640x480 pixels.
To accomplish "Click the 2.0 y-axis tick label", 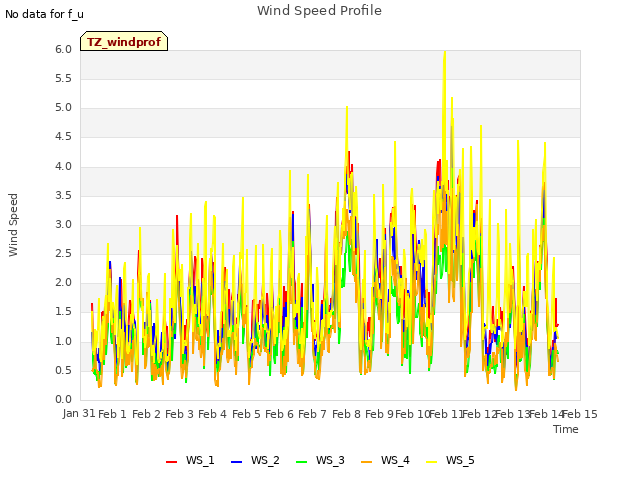I will (x=63, y=282).
